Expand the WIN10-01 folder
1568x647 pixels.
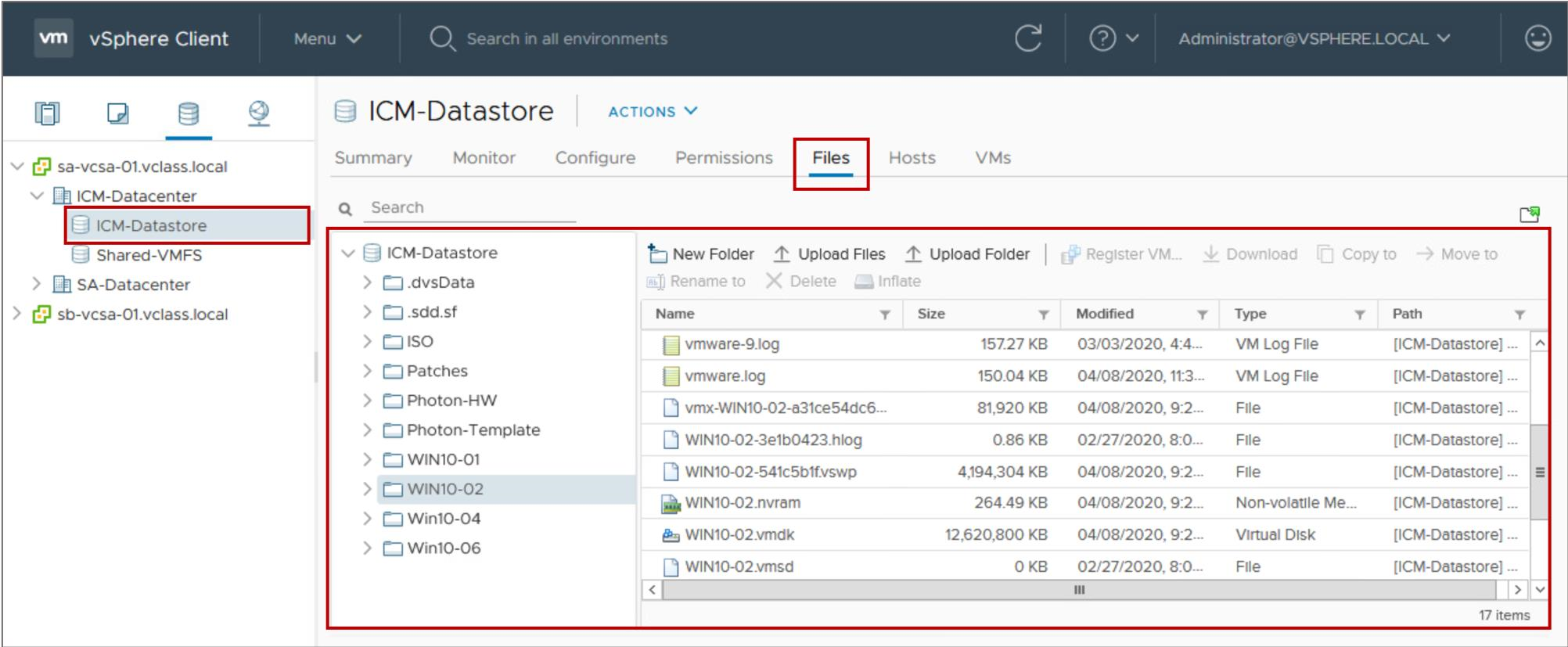(x=367, y=459)
